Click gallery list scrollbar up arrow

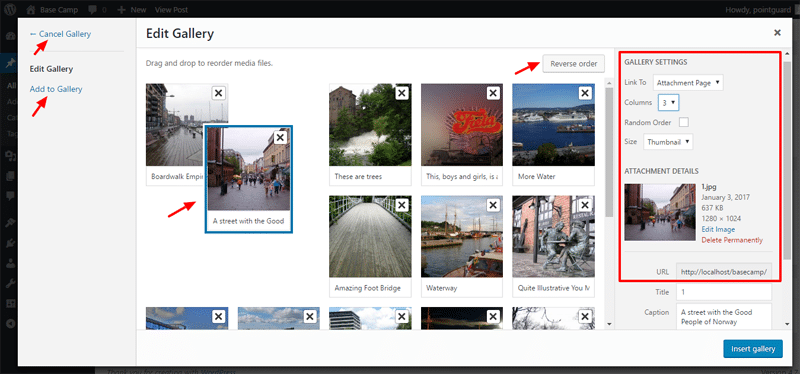point(609,82)
